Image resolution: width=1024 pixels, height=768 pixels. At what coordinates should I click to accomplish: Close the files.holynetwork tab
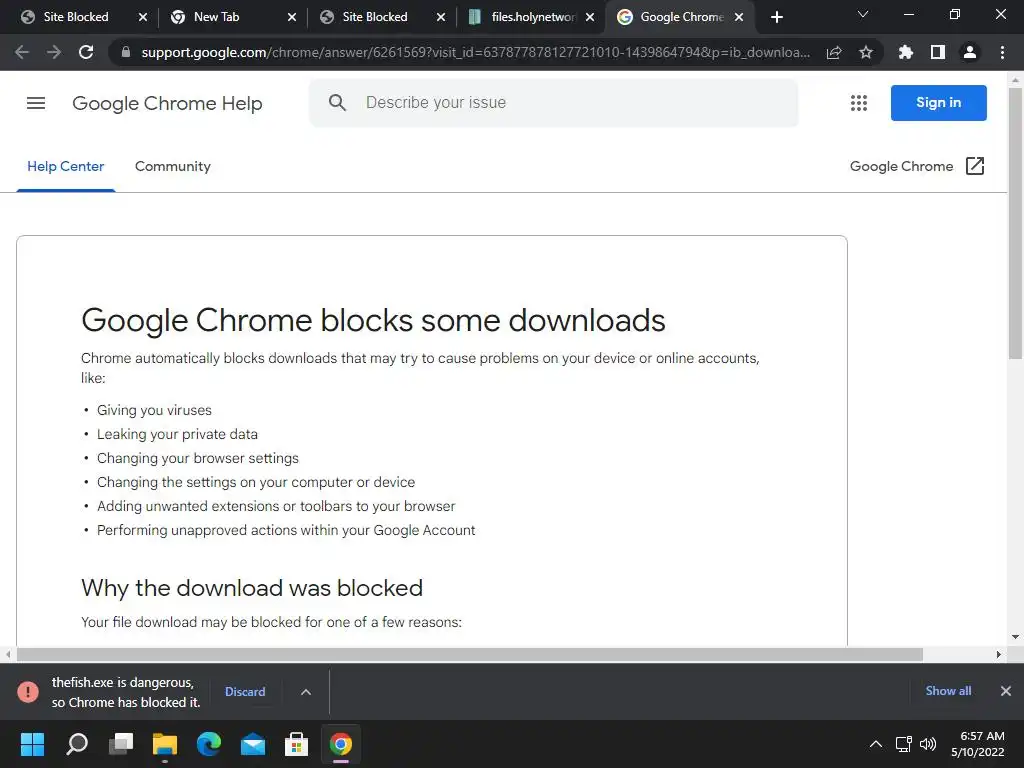click(x=590, y=17)
